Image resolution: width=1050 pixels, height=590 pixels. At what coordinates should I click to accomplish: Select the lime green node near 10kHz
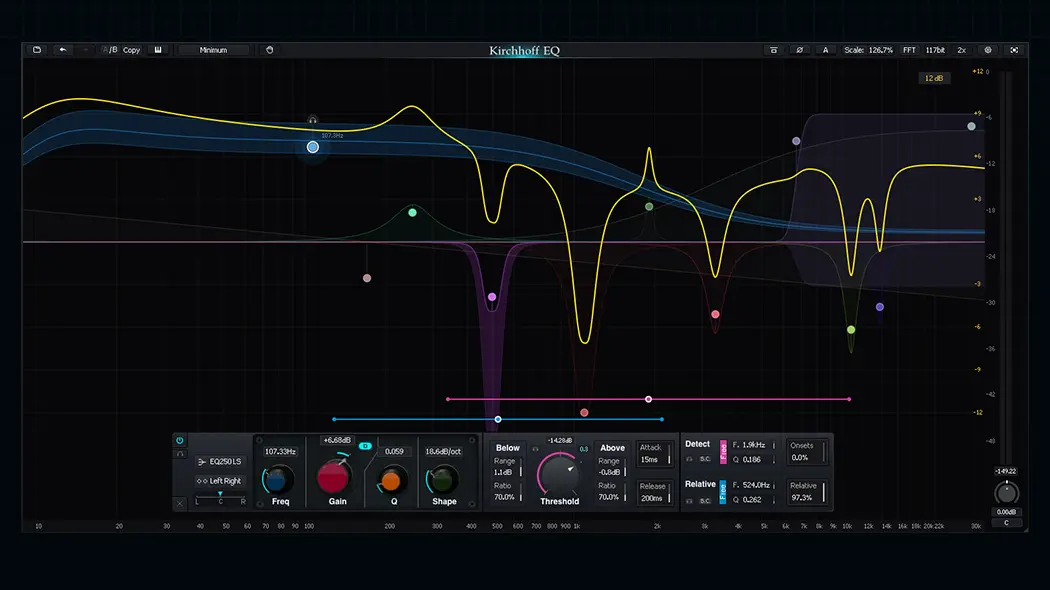tap(851, 329)
